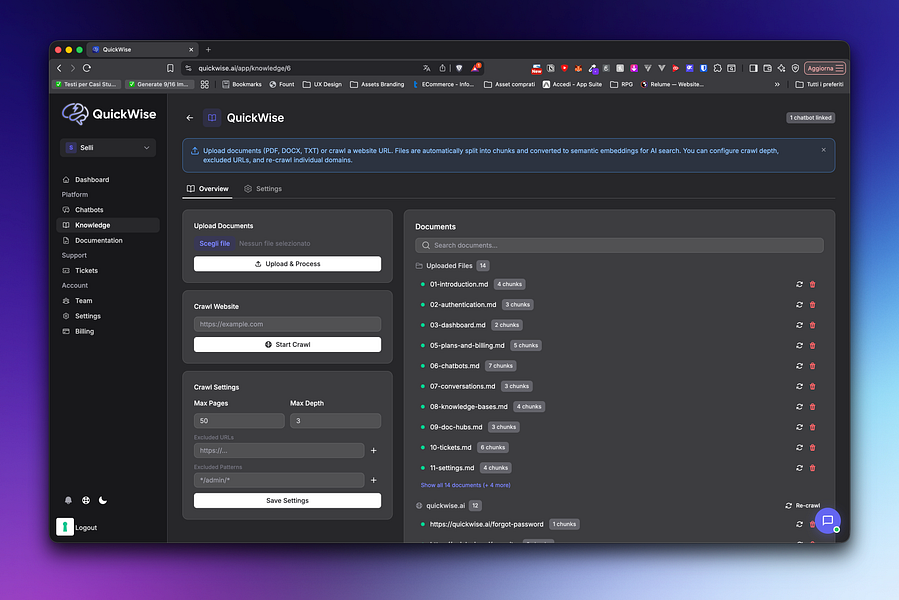The image size is (899, 600).
Task: Reprocess 10-tickets.md with refresh icon
Action: click(799, 447)
